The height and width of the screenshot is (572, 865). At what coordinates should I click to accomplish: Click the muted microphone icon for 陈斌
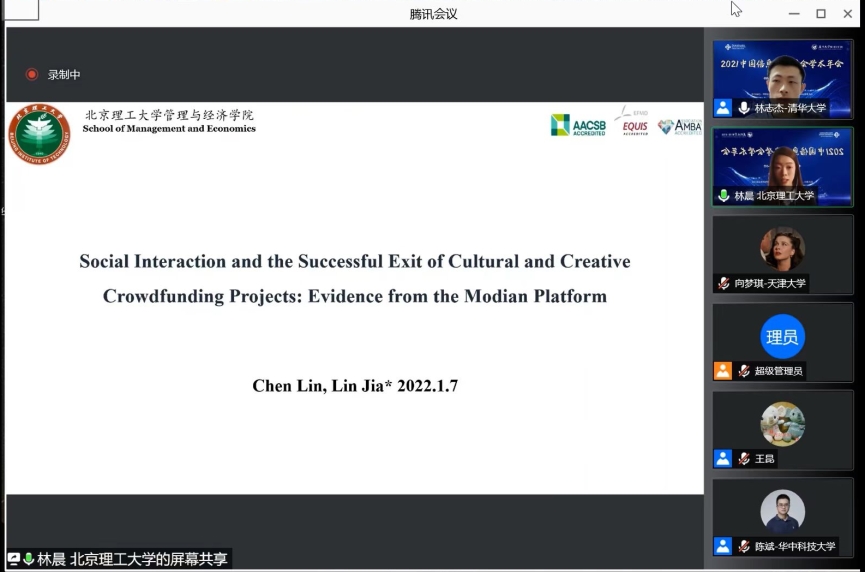click(x=744, y=546)
